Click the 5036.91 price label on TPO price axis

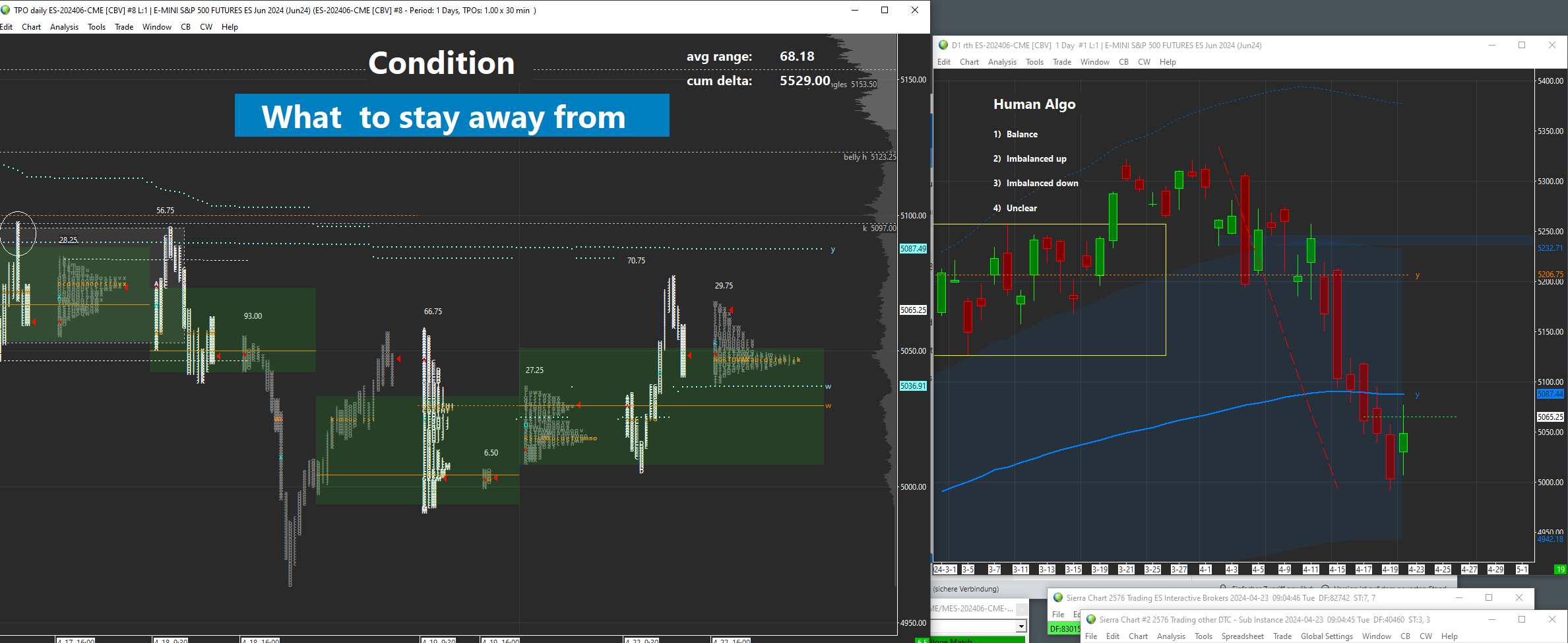[x=913, y=386]
